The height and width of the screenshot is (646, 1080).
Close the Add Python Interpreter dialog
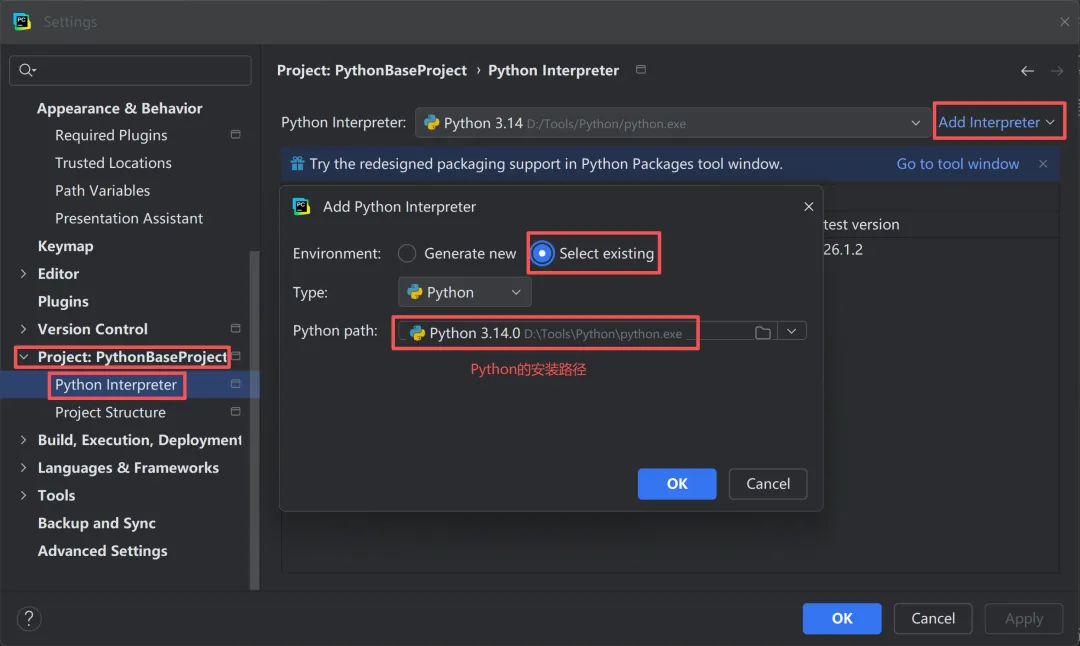pos(809,207)
